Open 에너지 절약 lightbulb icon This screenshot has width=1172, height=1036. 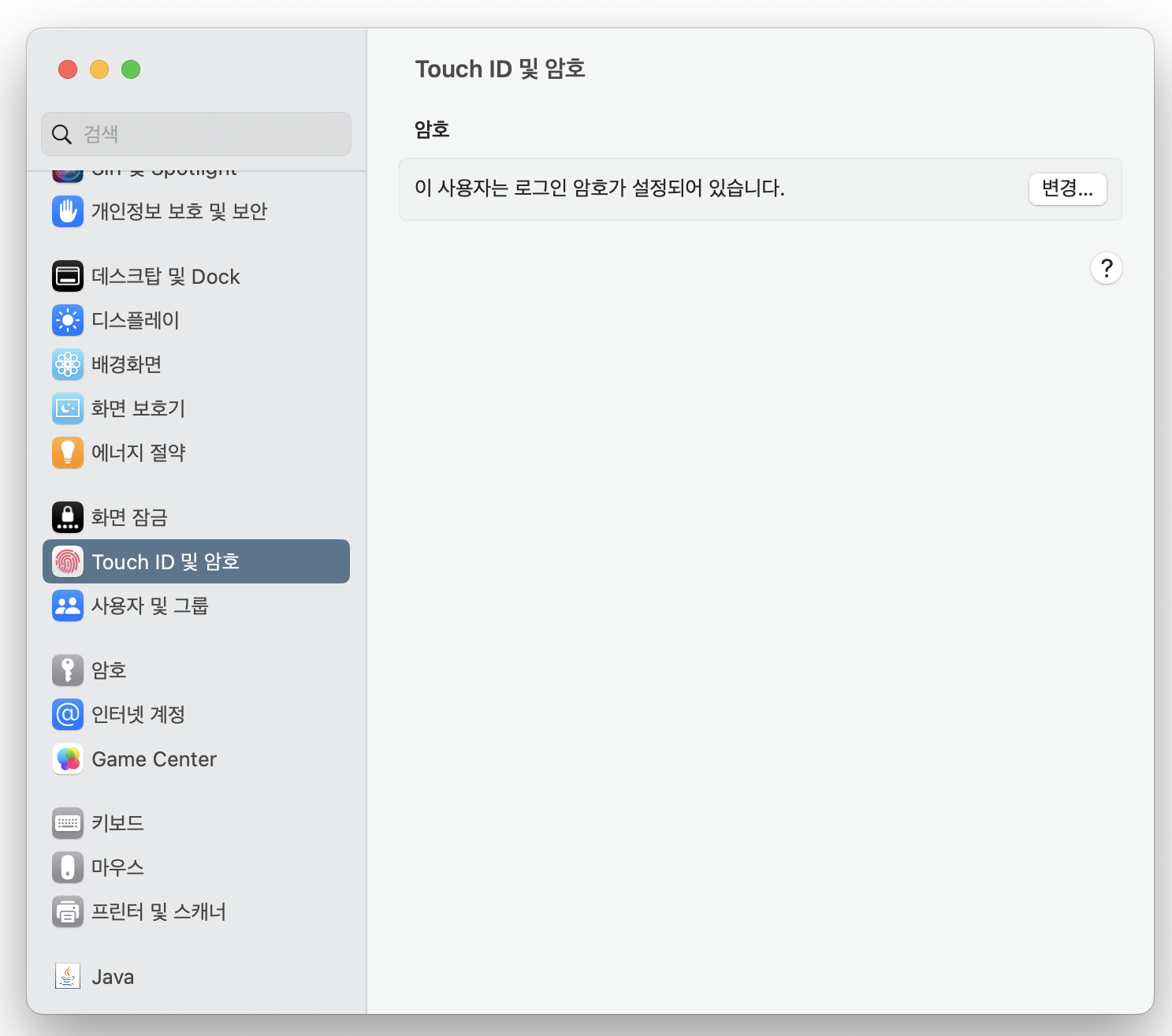[68, 453]
